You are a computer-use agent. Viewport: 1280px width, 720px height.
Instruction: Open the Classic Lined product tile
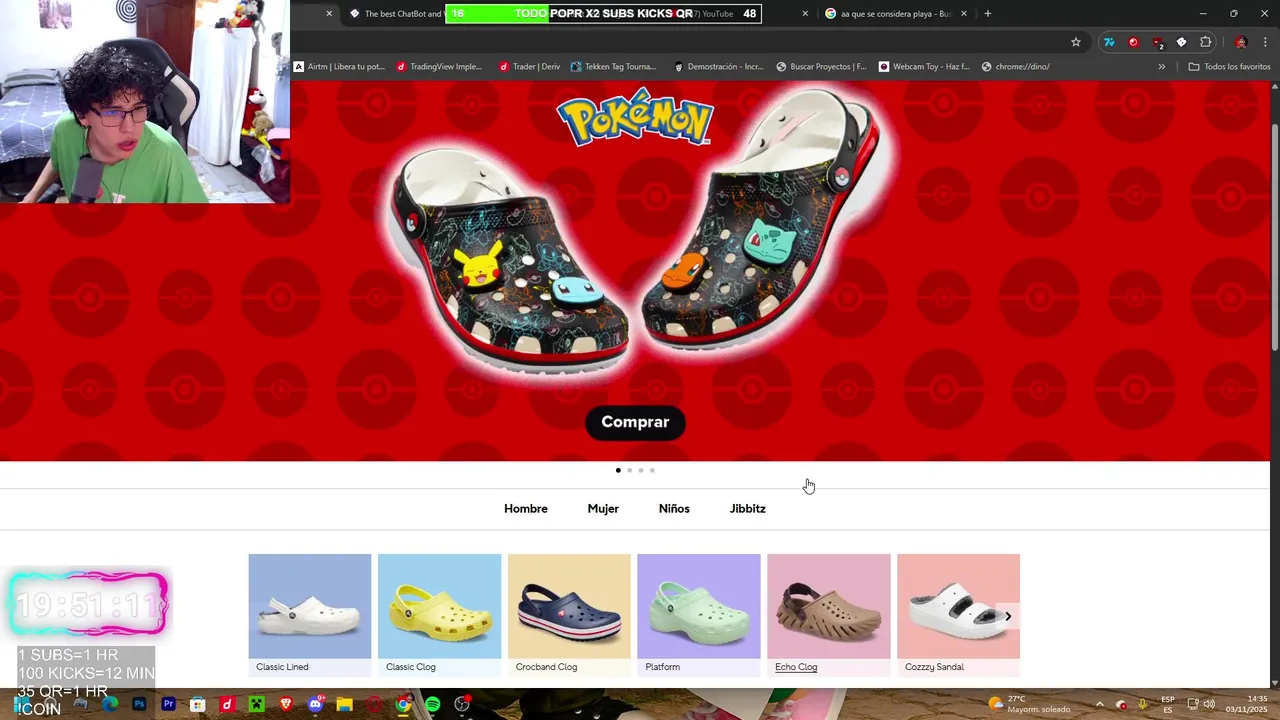pos(310,615)
